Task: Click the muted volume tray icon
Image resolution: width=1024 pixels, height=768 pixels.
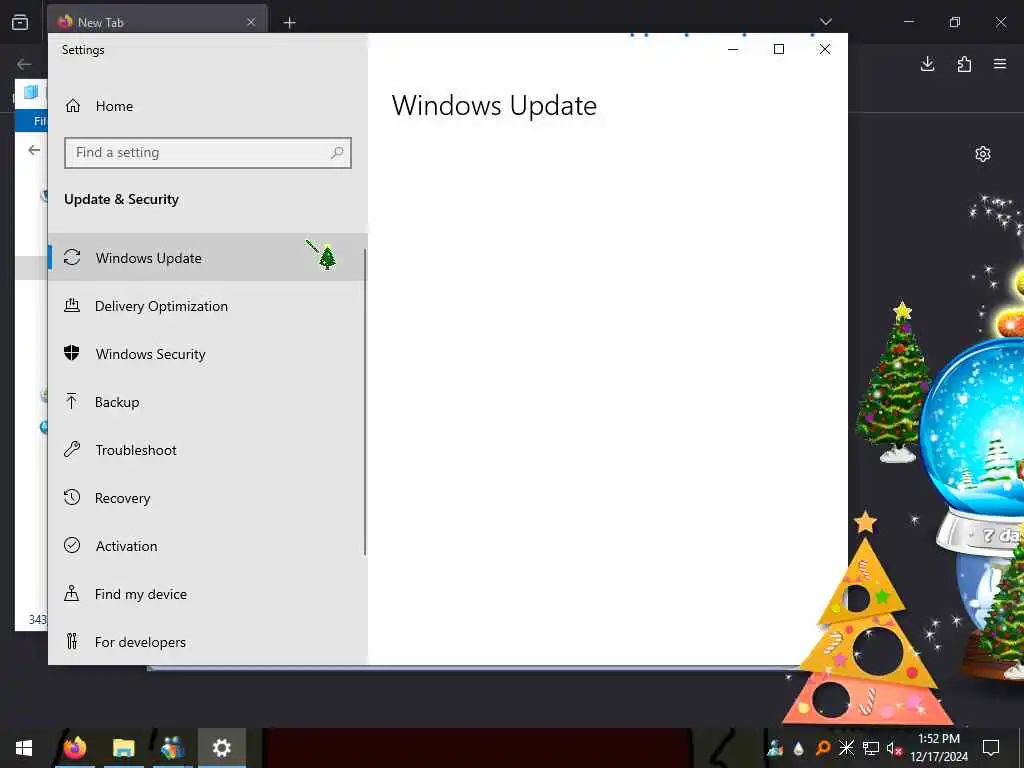Action: tap(893, 748)
